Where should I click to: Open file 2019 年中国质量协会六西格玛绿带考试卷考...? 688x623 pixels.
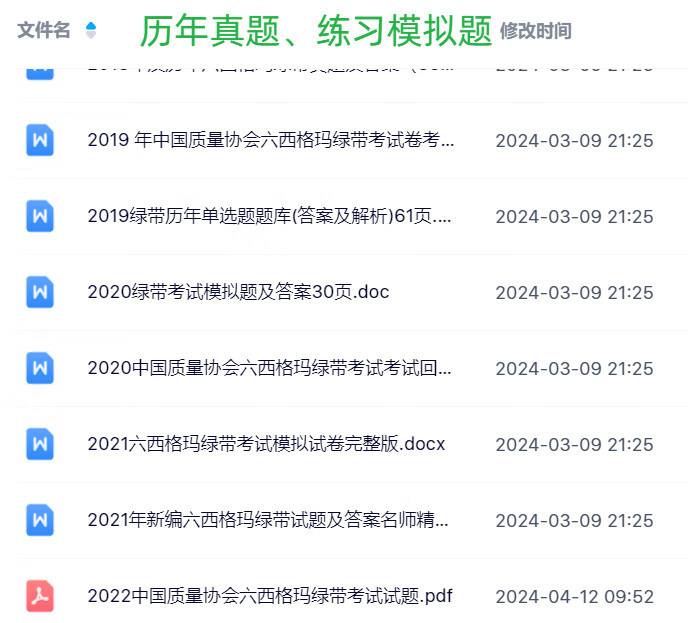(x=271, y=140)
